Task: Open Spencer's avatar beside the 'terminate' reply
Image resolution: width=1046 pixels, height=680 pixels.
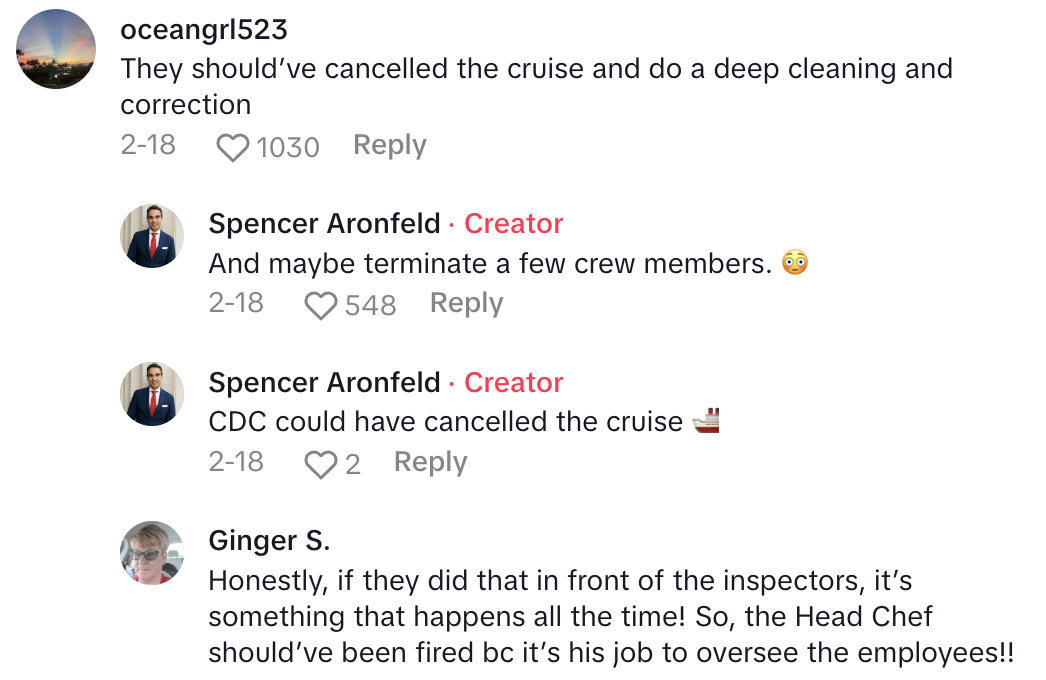Action: point(152,236)
